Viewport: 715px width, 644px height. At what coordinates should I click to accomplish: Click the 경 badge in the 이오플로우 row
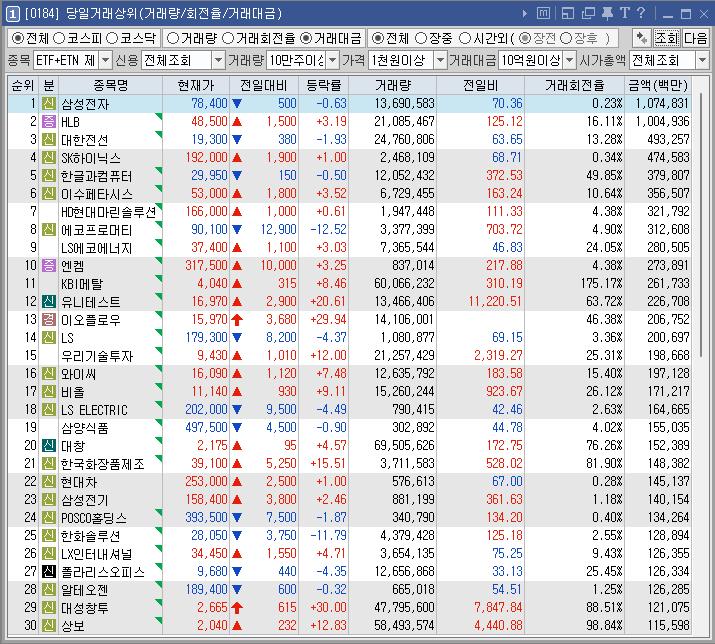pos(49,319)
